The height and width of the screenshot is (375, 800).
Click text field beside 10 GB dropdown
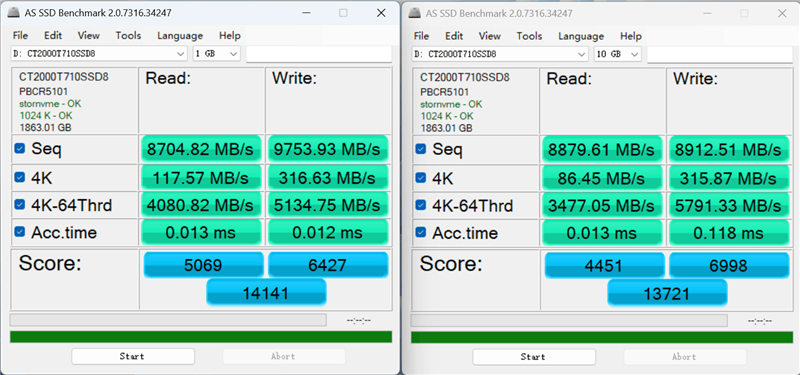(720, 54)
